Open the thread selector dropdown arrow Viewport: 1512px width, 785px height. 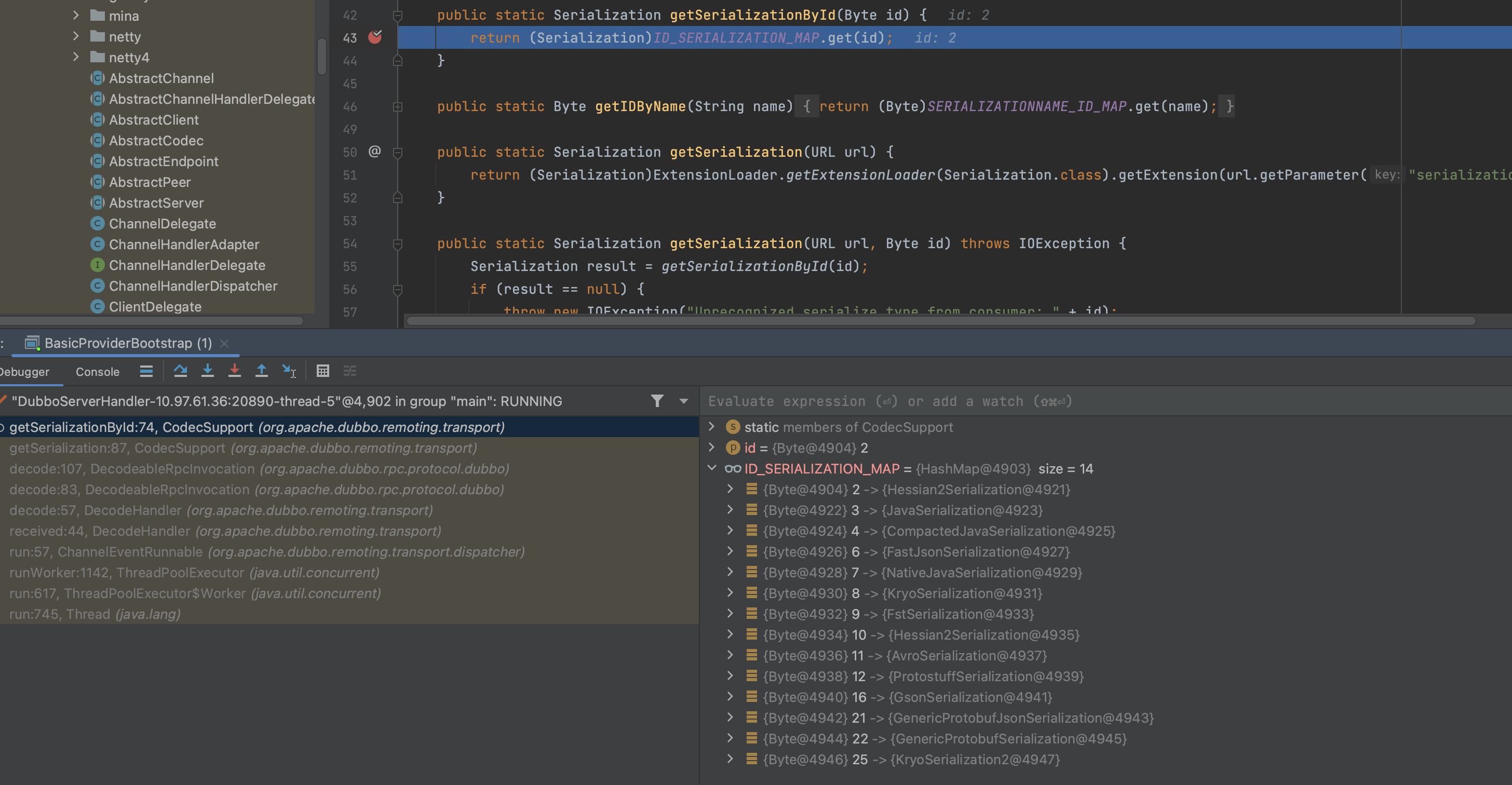pos(683,401)
